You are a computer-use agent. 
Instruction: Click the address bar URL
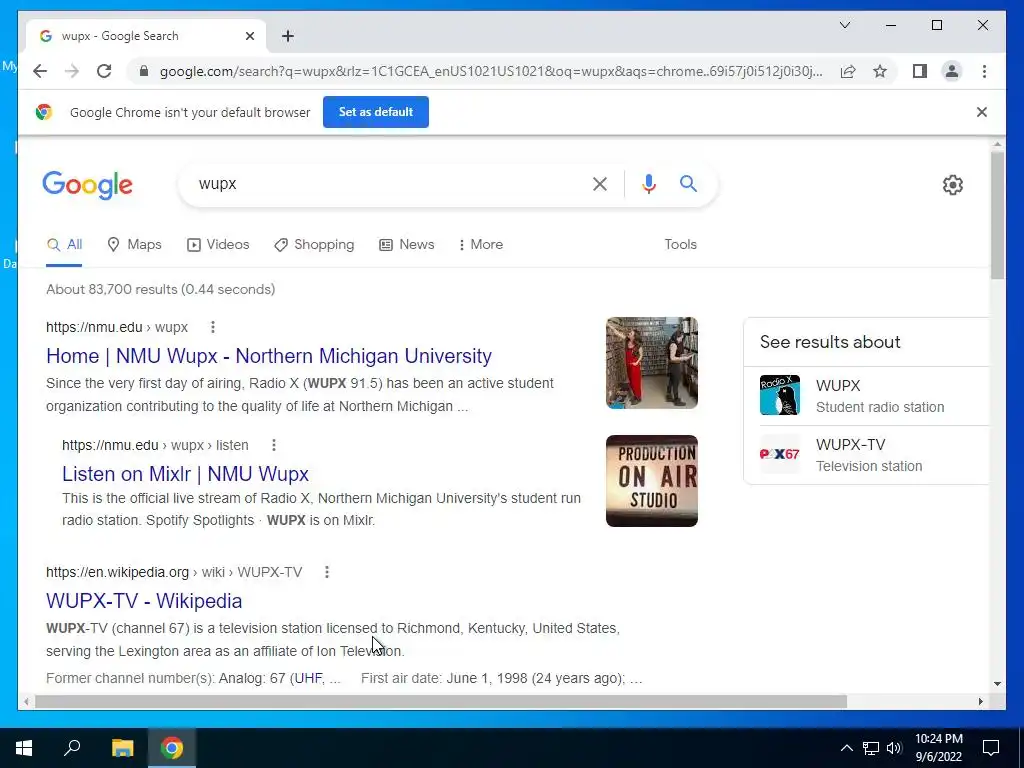click(x=491, y=71)
